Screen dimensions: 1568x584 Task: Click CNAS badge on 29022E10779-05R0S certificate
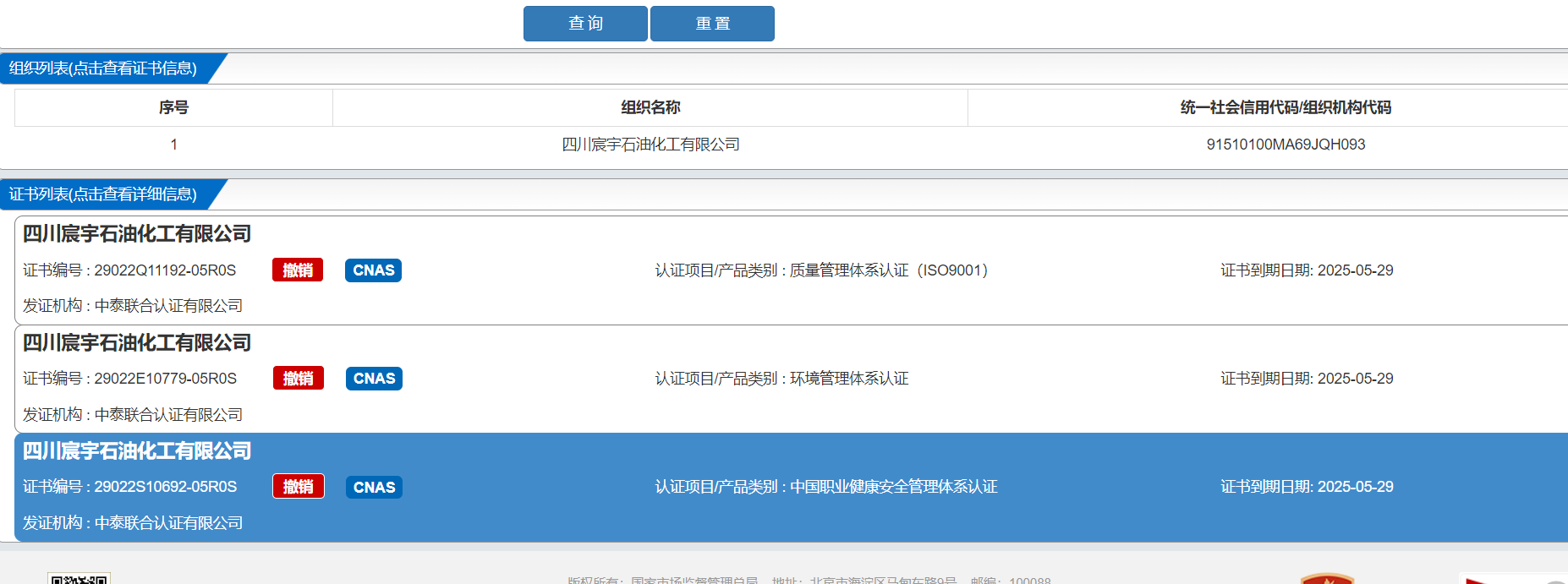(x=374, y=379)
